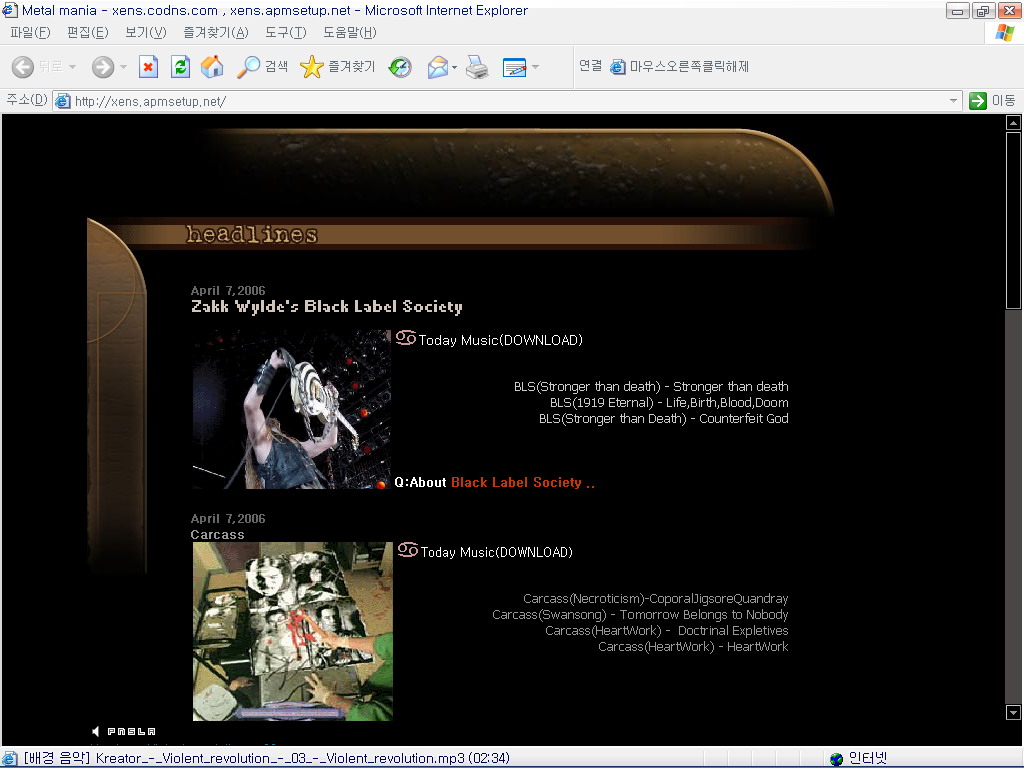
Task: Open the Edit tool dropdown arrow
Action: point(536,67)
